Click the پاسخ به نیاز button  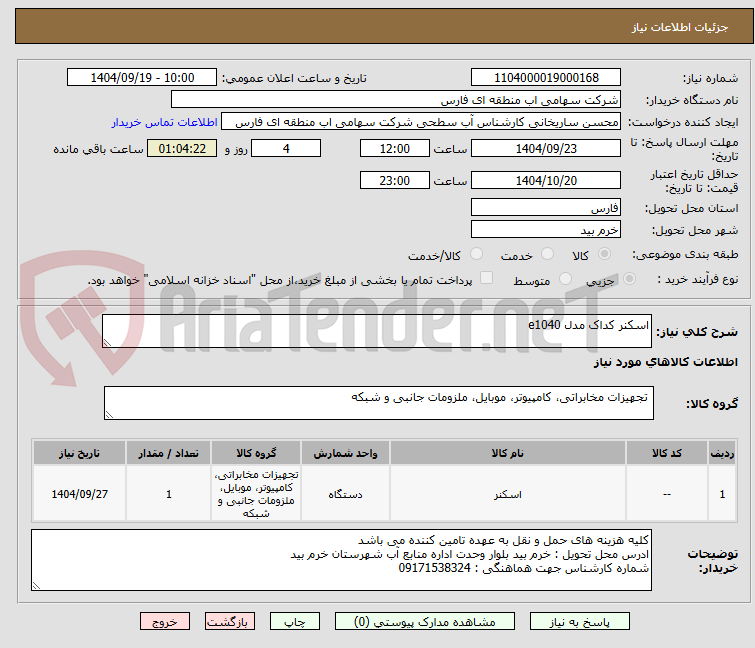click(579, 622)
